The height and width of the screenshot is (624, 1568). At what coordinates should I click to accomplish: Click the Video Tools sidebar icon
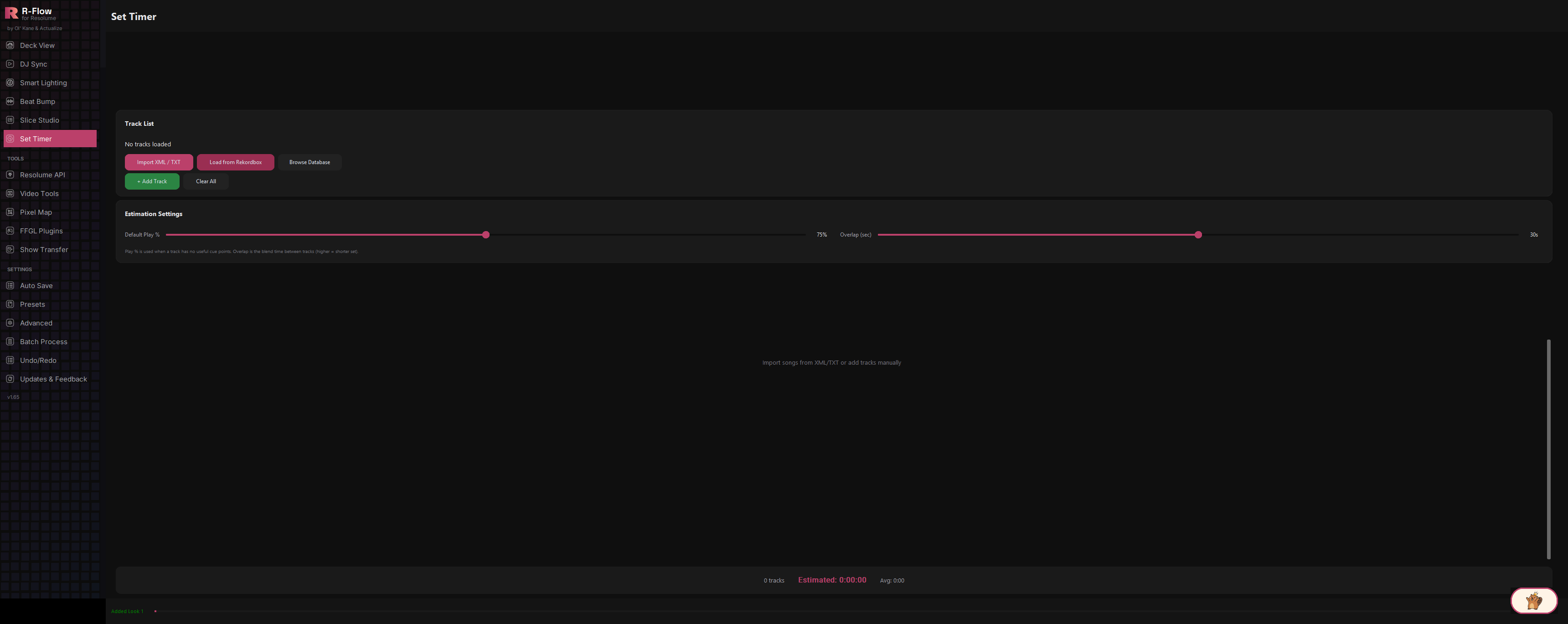pos(10,194)
